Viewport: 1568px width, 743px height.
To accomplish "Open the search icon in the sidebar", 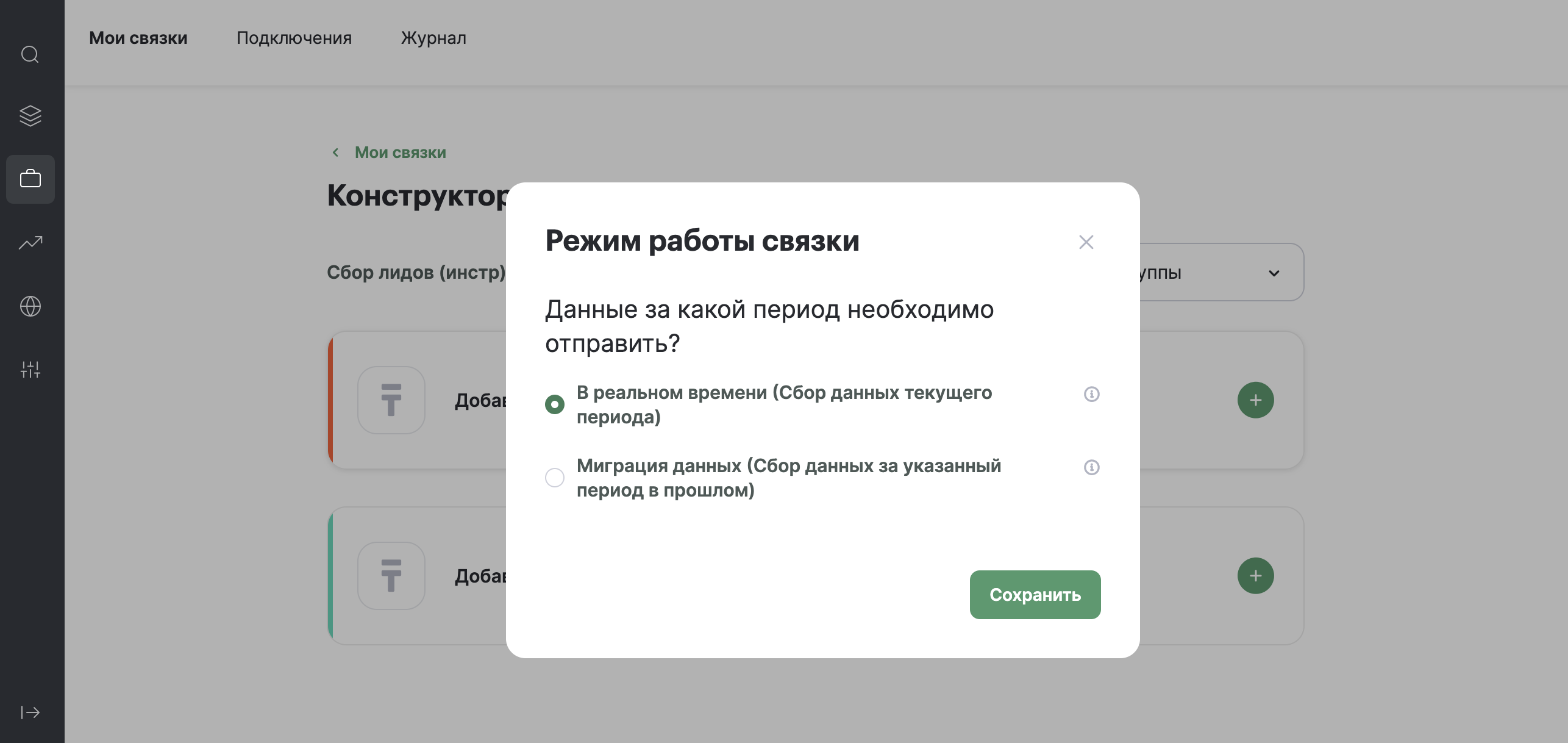I will (x=30, y=55).
